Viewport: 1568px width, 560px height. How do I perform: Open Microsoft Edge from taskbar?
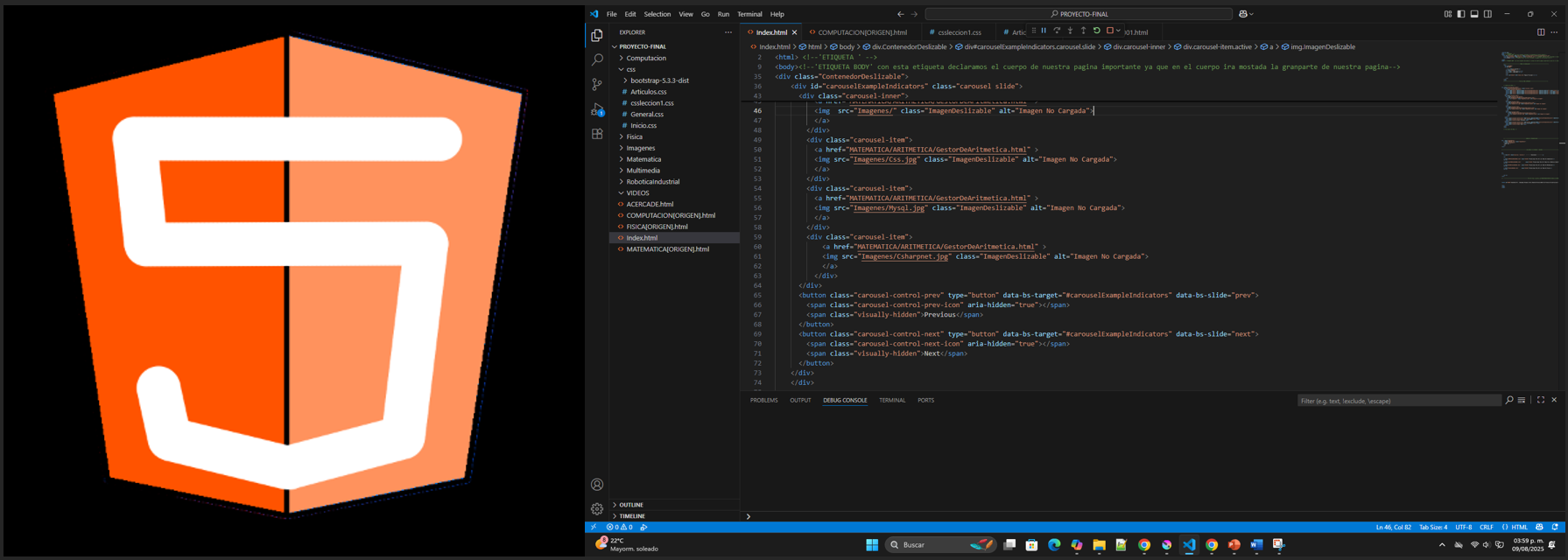(x=1054, y=545)
